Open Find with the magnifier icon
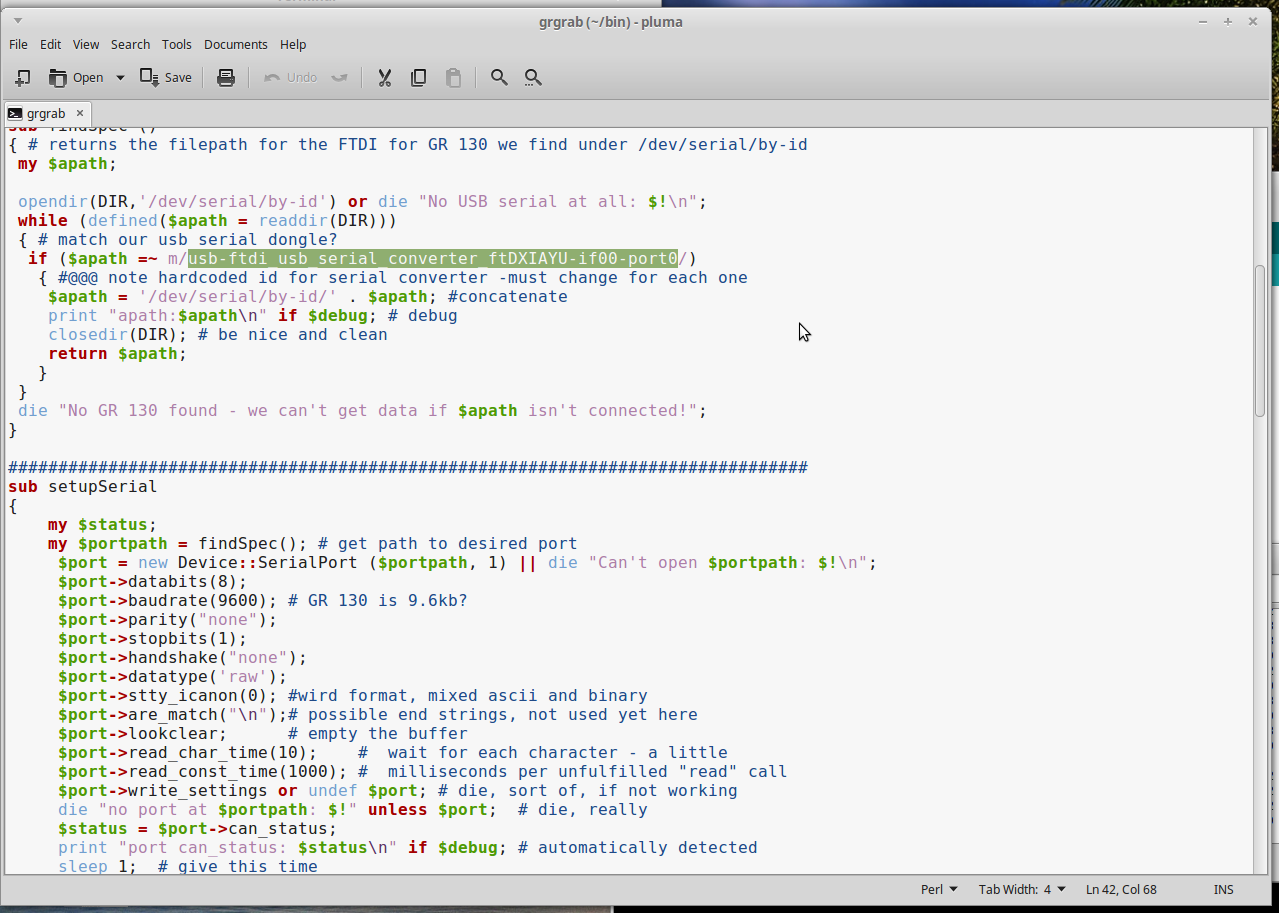The height and width of the screenshot is (913, 1279). tap(499, 77)
